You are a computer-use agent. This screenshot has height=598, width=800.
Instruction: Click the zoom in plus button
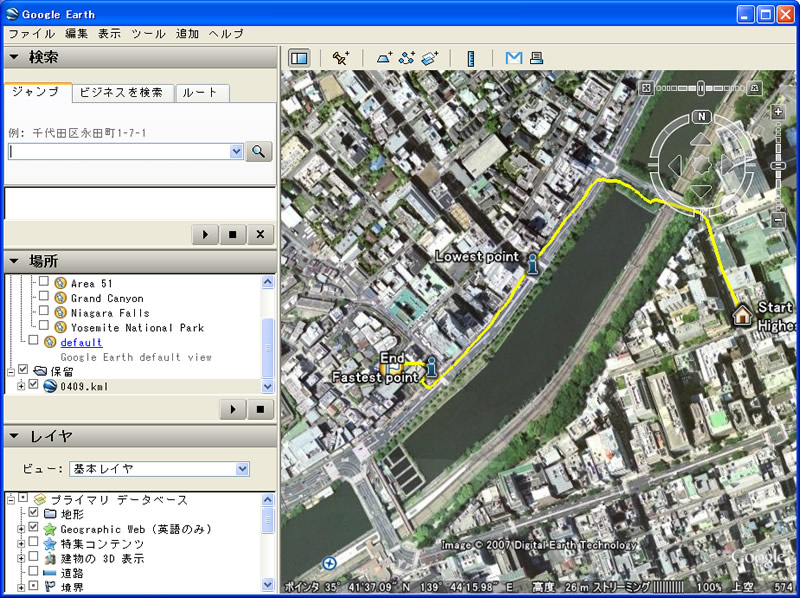point(778,112)
